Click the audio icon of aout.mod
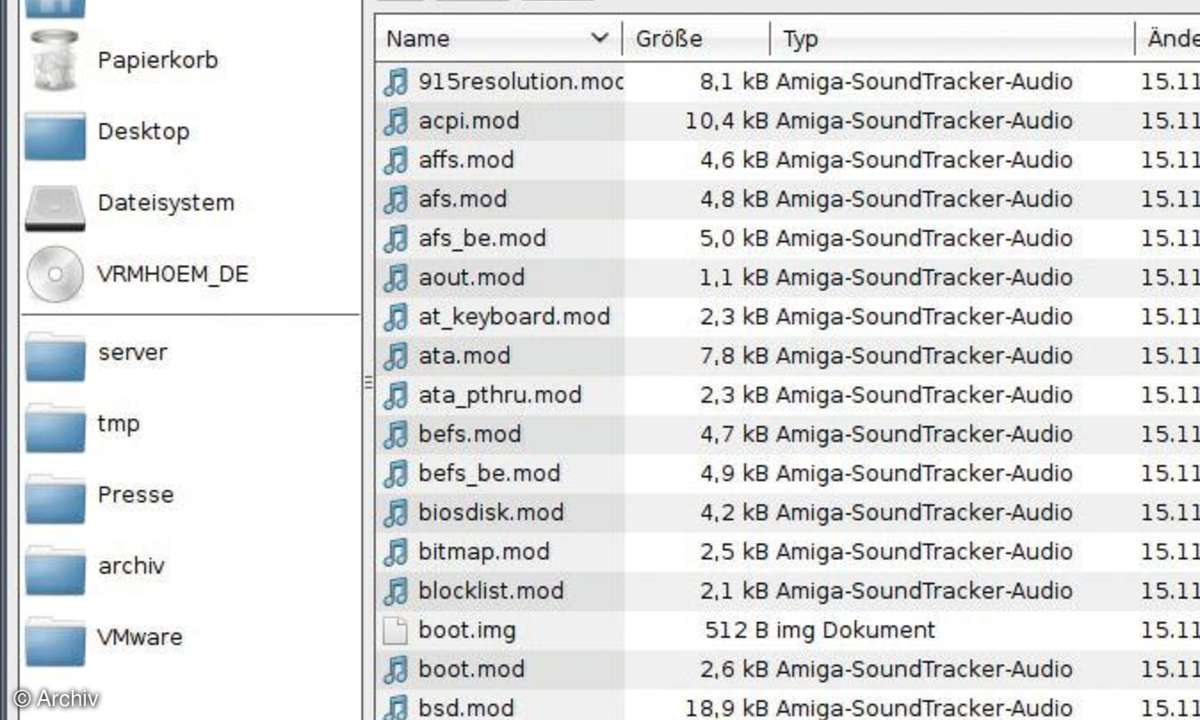The image size is (1200, 720). pyautogui.click(x=396, y=277)
